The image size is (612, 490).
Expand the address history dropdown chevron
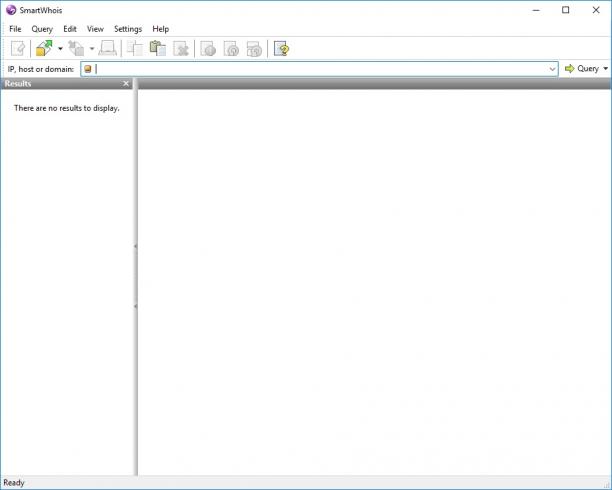coord(552,69)
